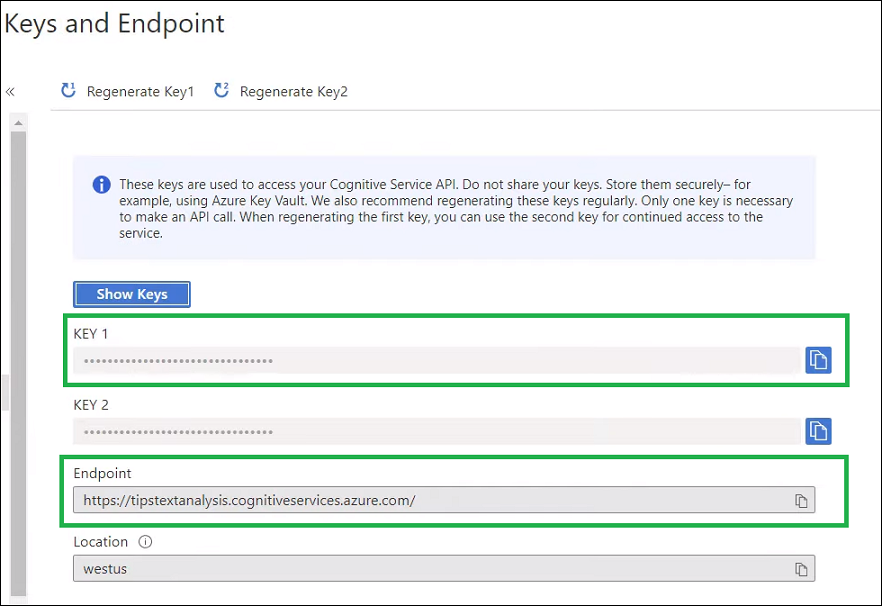Image resolution: width=882 pixels, height=606 pixels.
Task: Copy the Endpoint URL with copy icon
Action: click(x=801, y=500)
